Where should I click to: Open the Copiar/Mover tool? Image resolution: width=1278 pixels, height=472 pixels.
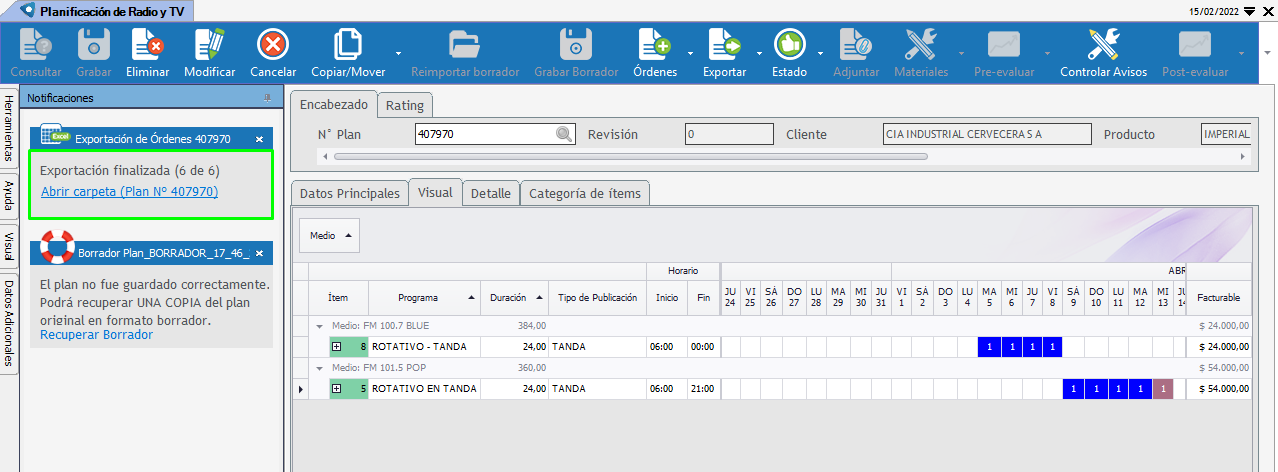[346, 46]
